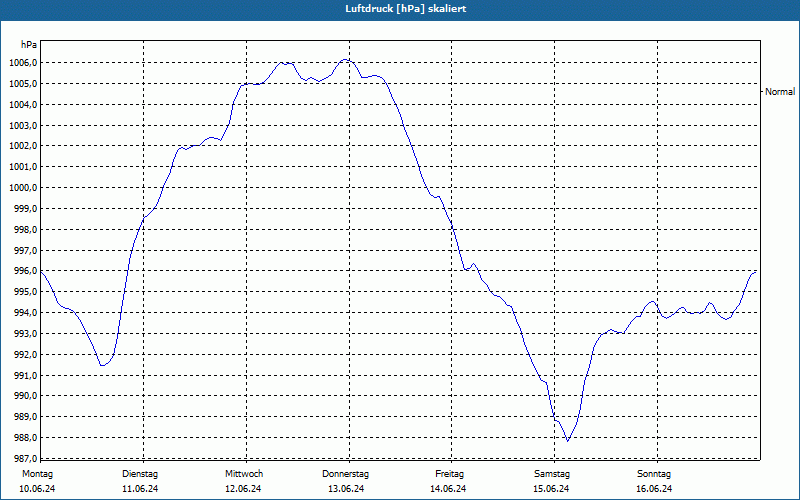
Task: Click the '1002,0' axis value
Action: [x=23, y=146]
